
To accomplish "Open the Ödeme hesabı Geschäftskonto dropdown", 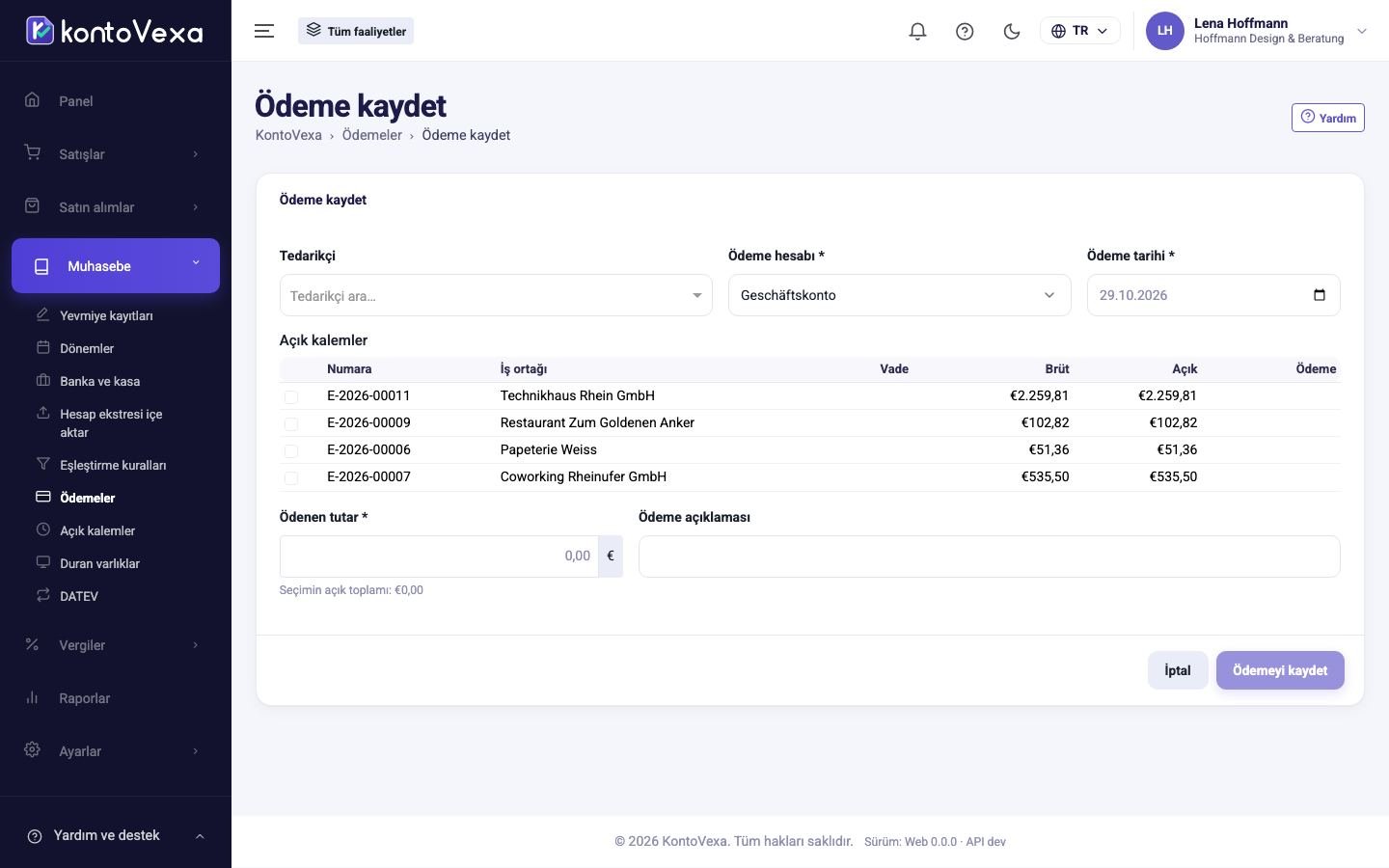I will [x=899, y=295].
